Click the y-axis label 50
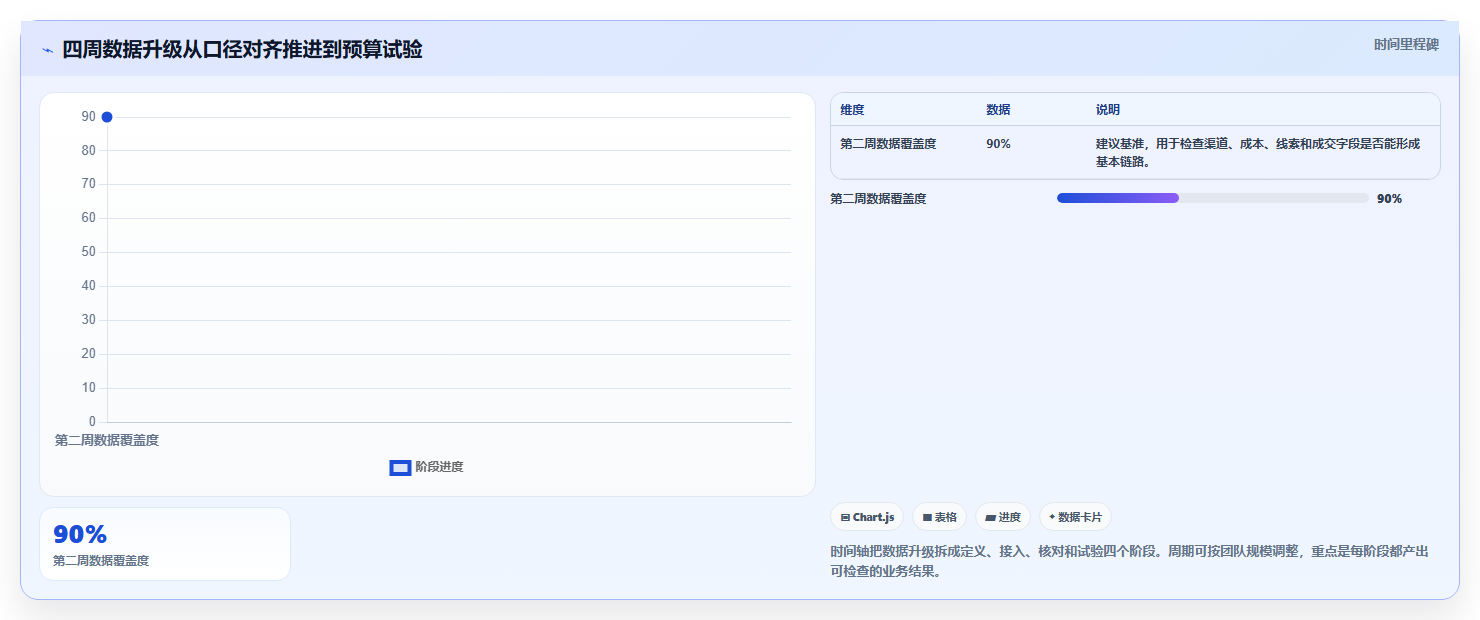Image resolution: width=1480 pixels, height=620 pixels. click(89, 252)
